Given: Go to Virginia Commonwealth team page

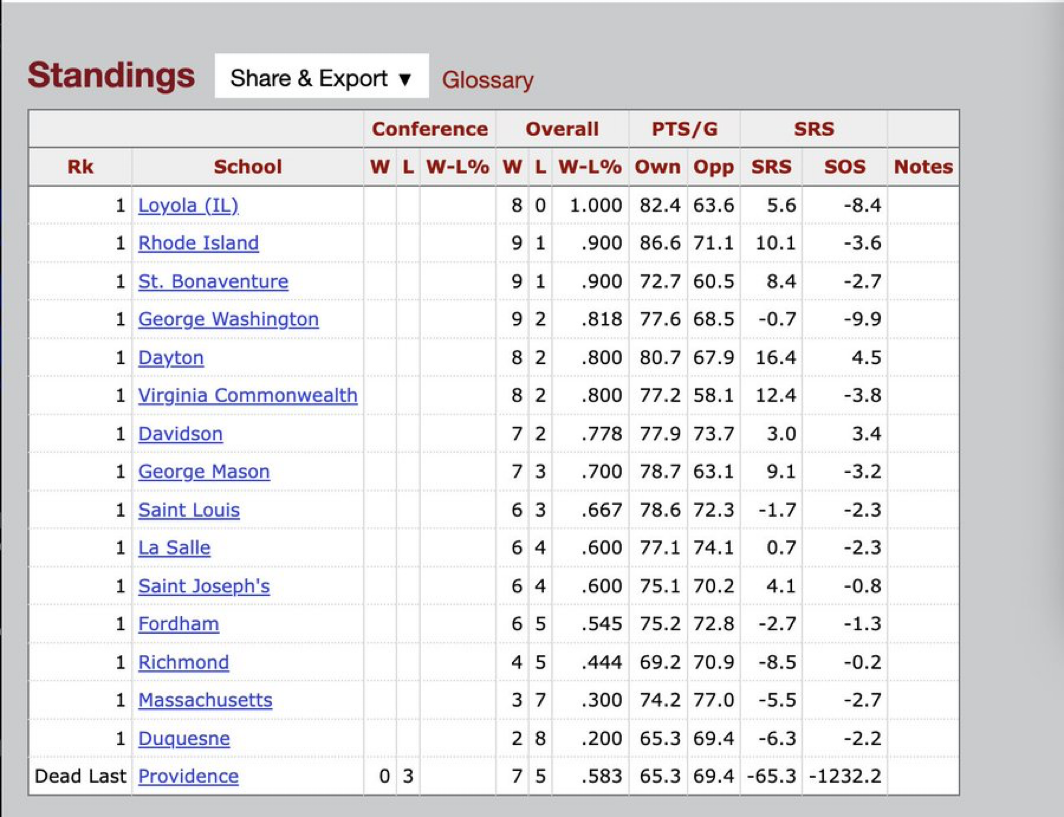Looking at the screenshot, I should 247,395.
